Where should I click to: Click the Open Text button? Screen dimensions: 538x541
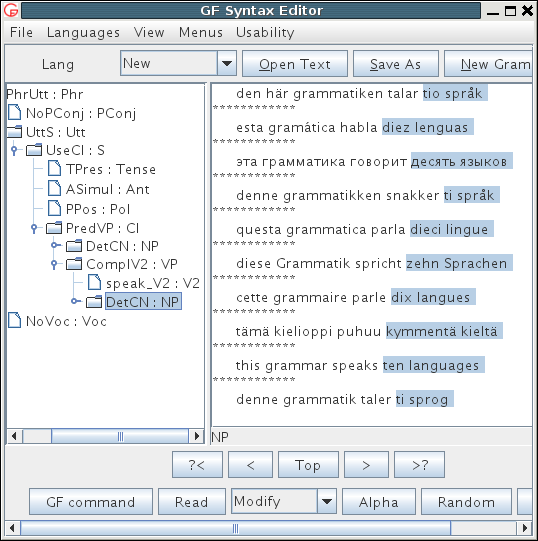tap(295, 64)
